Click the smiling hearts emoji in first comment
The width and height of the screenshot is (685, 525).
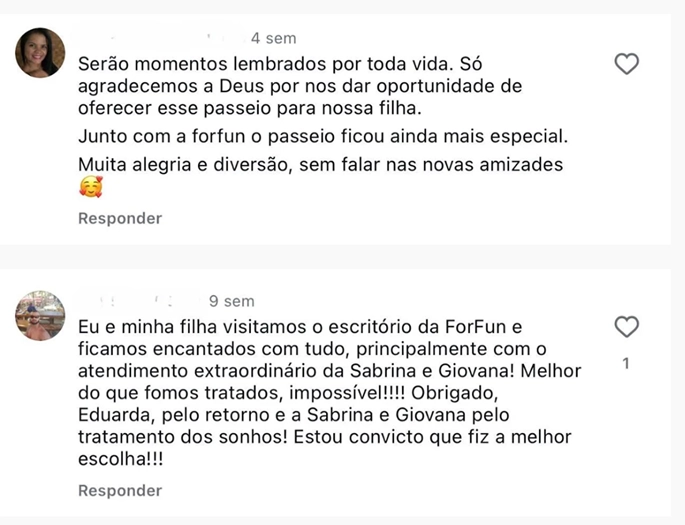(x=90, y=187)
